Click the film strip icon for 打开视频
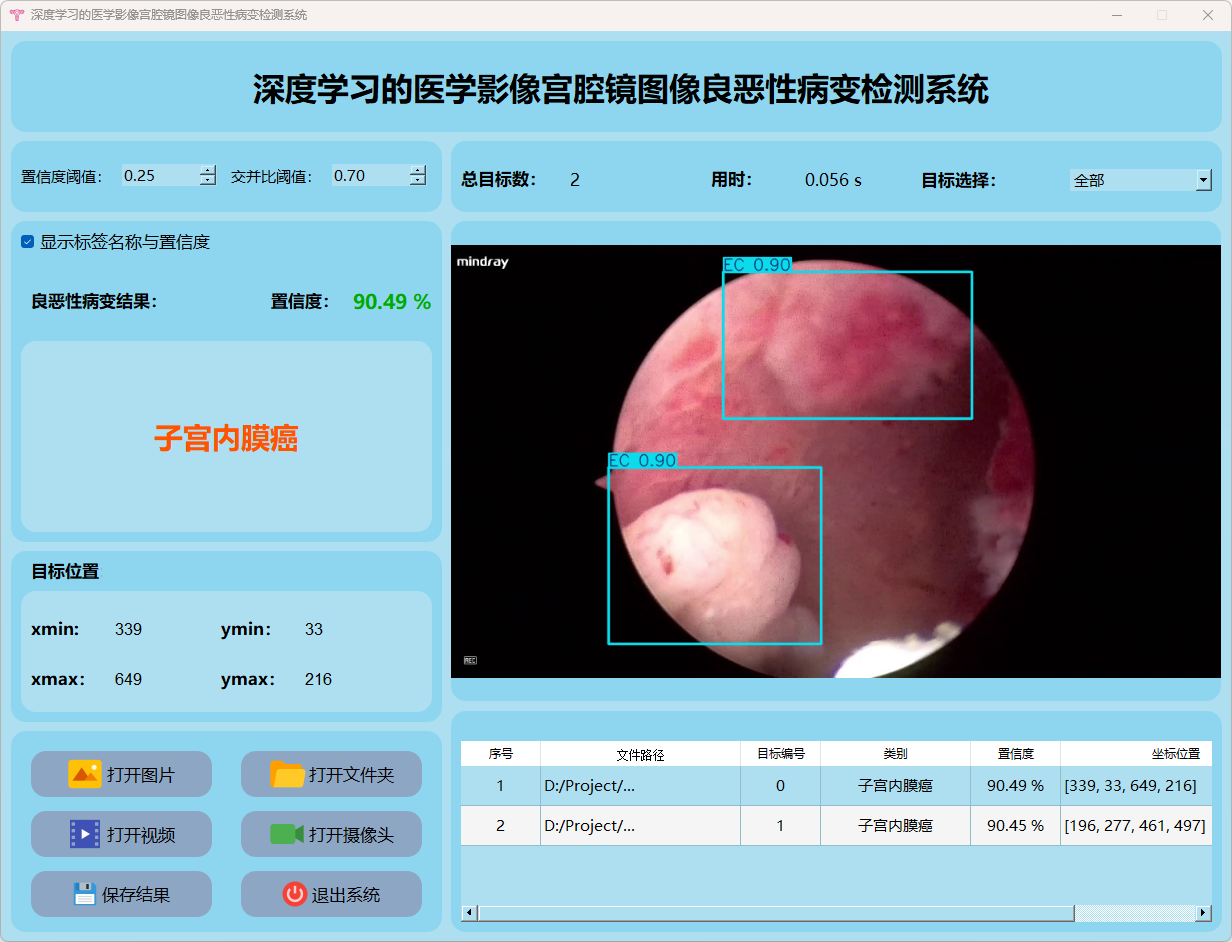 (x=85, y=834)
